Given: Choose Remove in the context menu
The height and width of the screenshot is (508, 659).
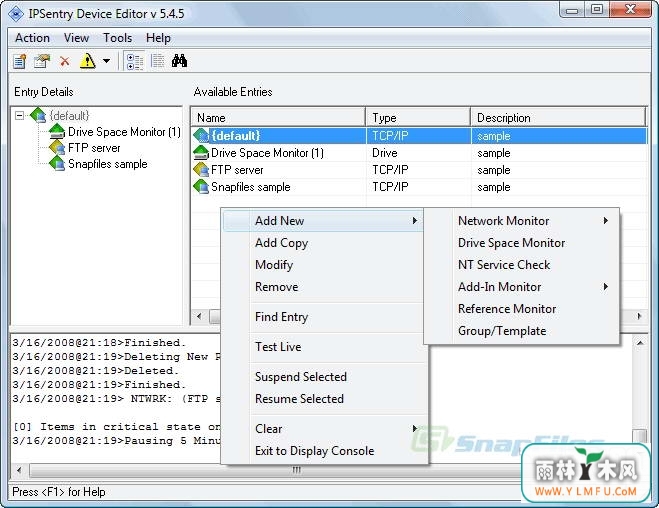Looking at the screenshot, I should 323,287.
